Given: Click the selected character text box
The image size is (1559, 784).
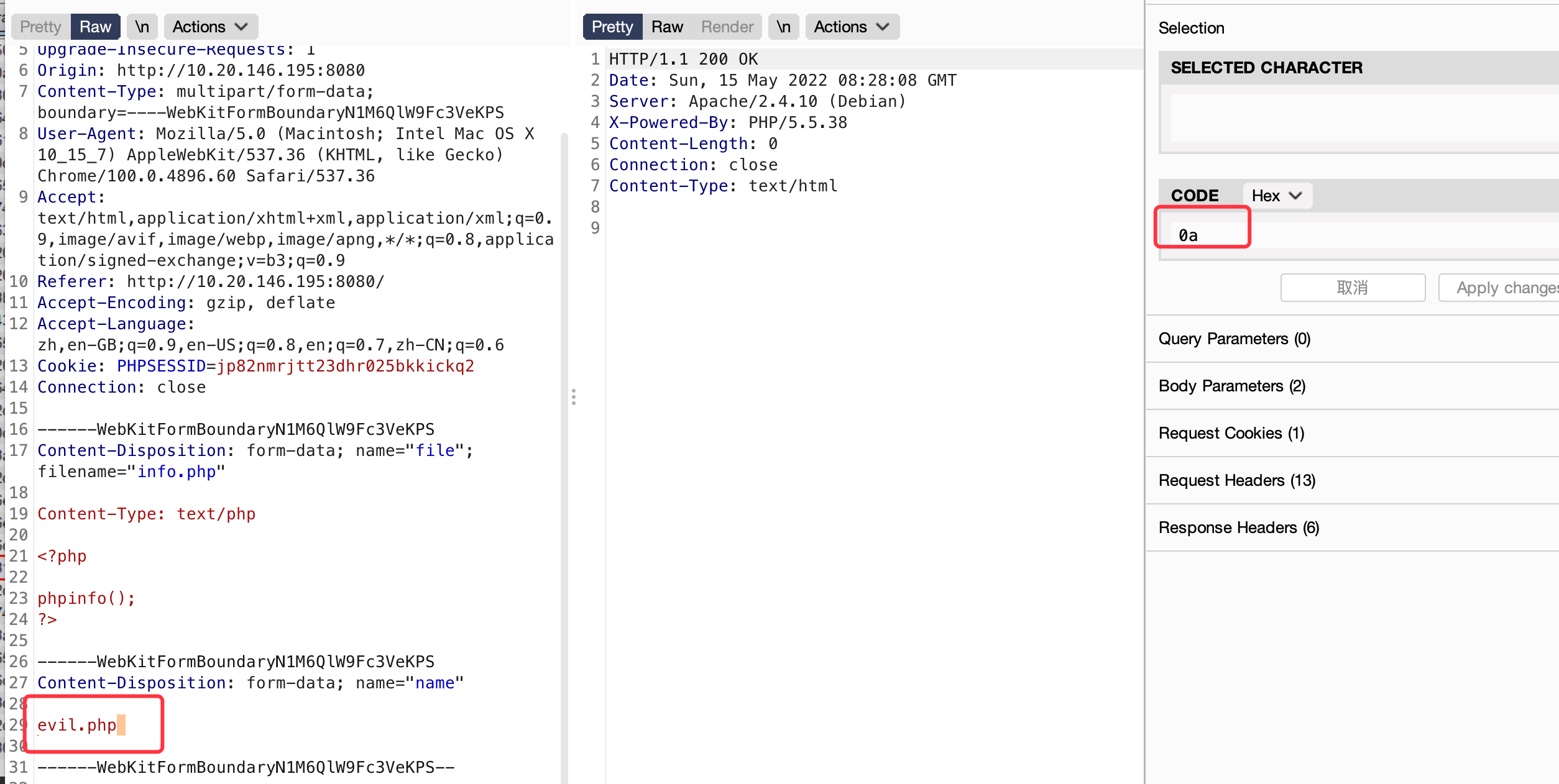Looking at the screenshot, I should tap(1361, 118).
